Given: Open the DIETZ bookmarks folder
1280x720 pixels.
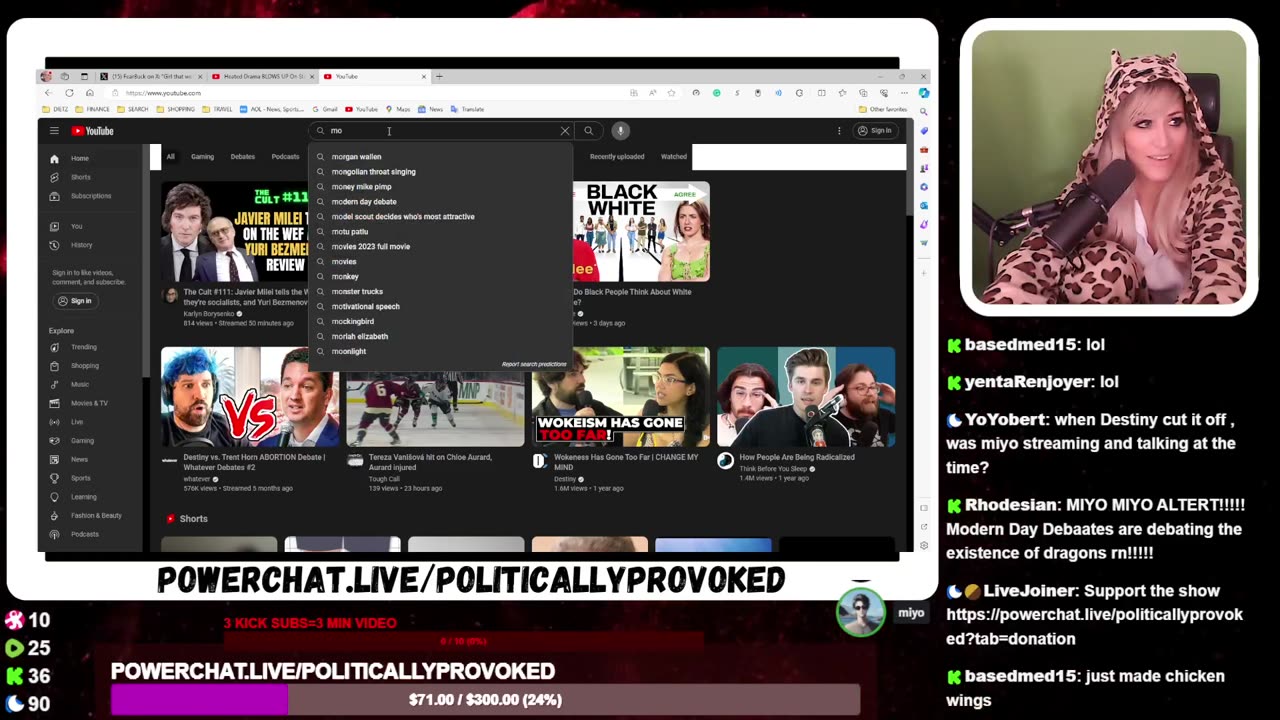Looking at the screenshot, I should [x=56, y=109].
